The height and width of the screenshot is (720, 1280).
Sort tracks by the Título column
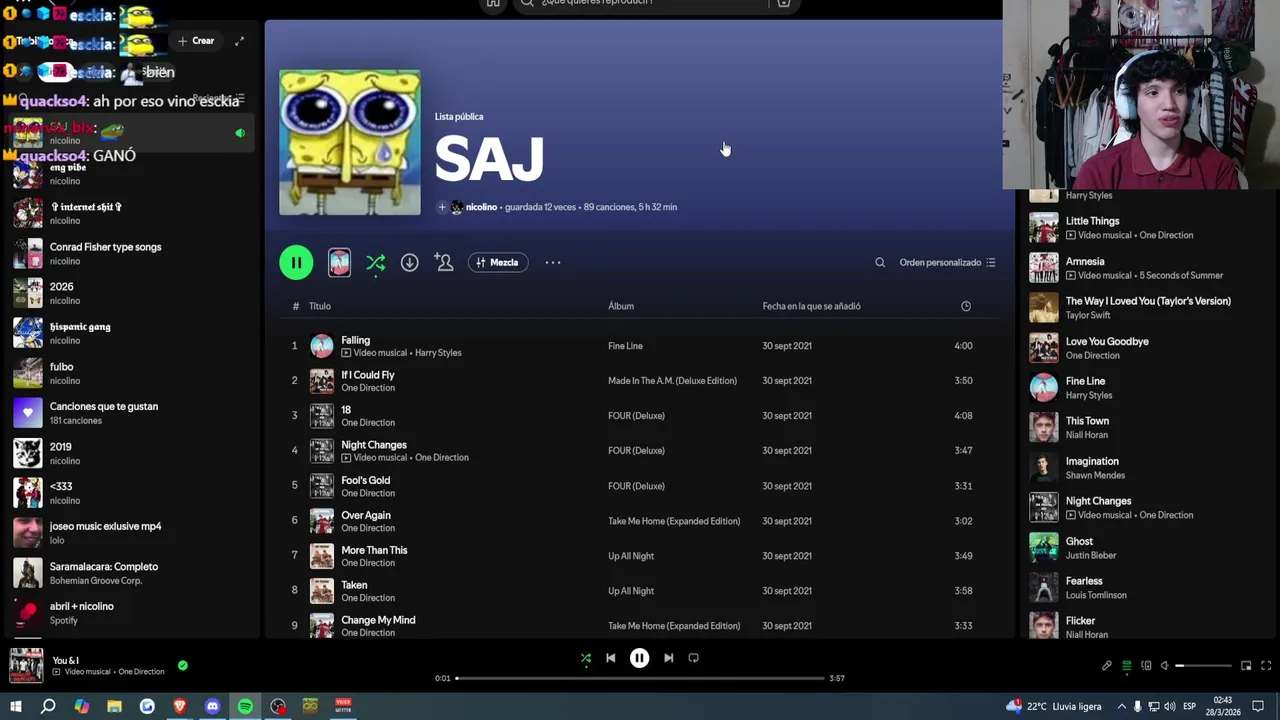pos(319,306)
